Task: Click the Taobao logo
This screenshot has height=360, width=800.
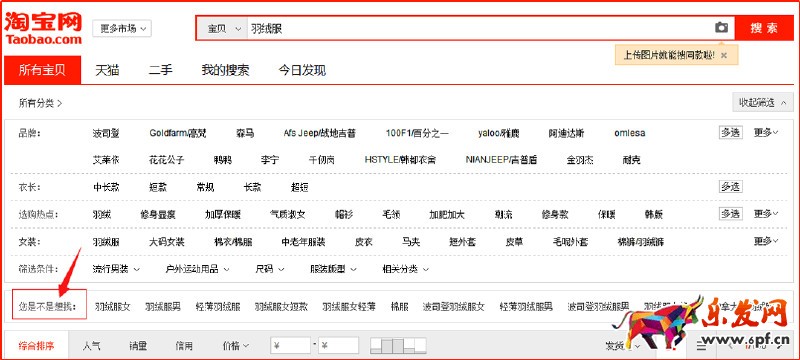Action: click(x=43, y=28)
